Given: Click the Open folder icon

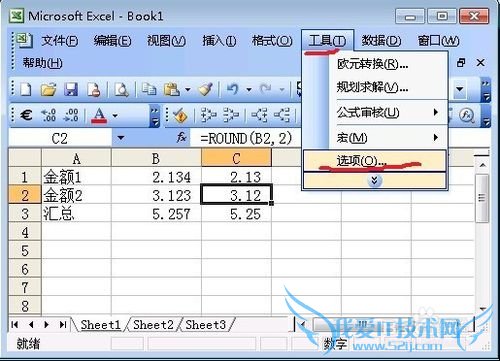Looking at the screenshot, I should point(48,89).
